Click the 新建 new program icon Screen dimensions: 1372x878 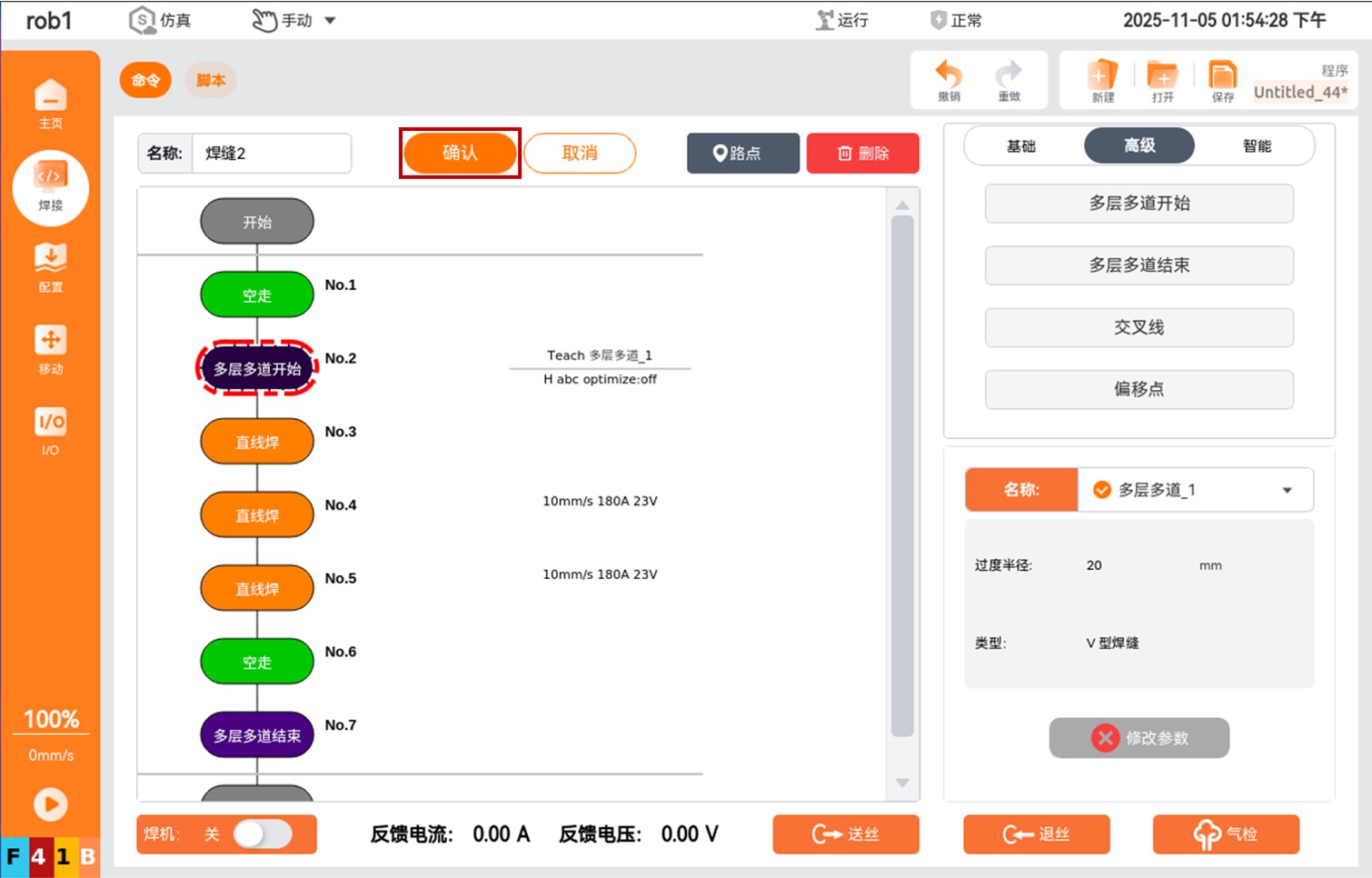(x=1102, y=80)
